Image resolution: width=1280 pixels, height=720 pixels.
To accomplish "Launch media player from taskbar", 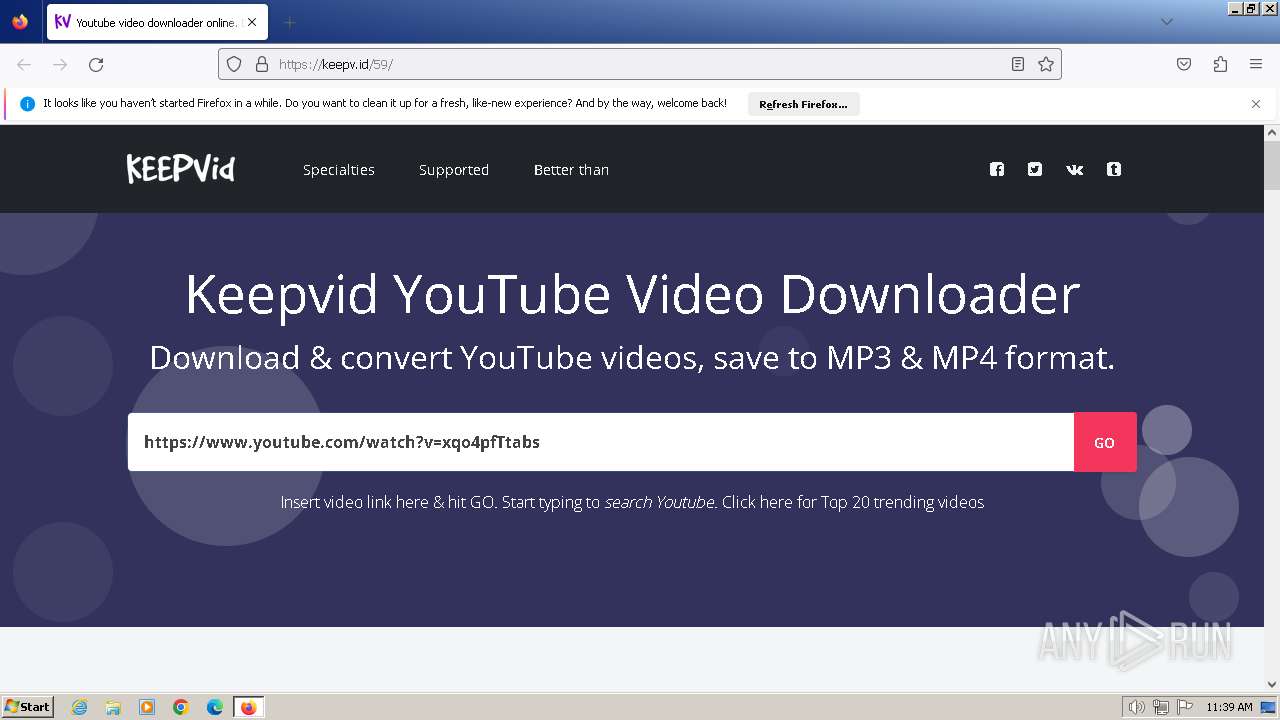I will pyautogui.click(x=147, y=707).
